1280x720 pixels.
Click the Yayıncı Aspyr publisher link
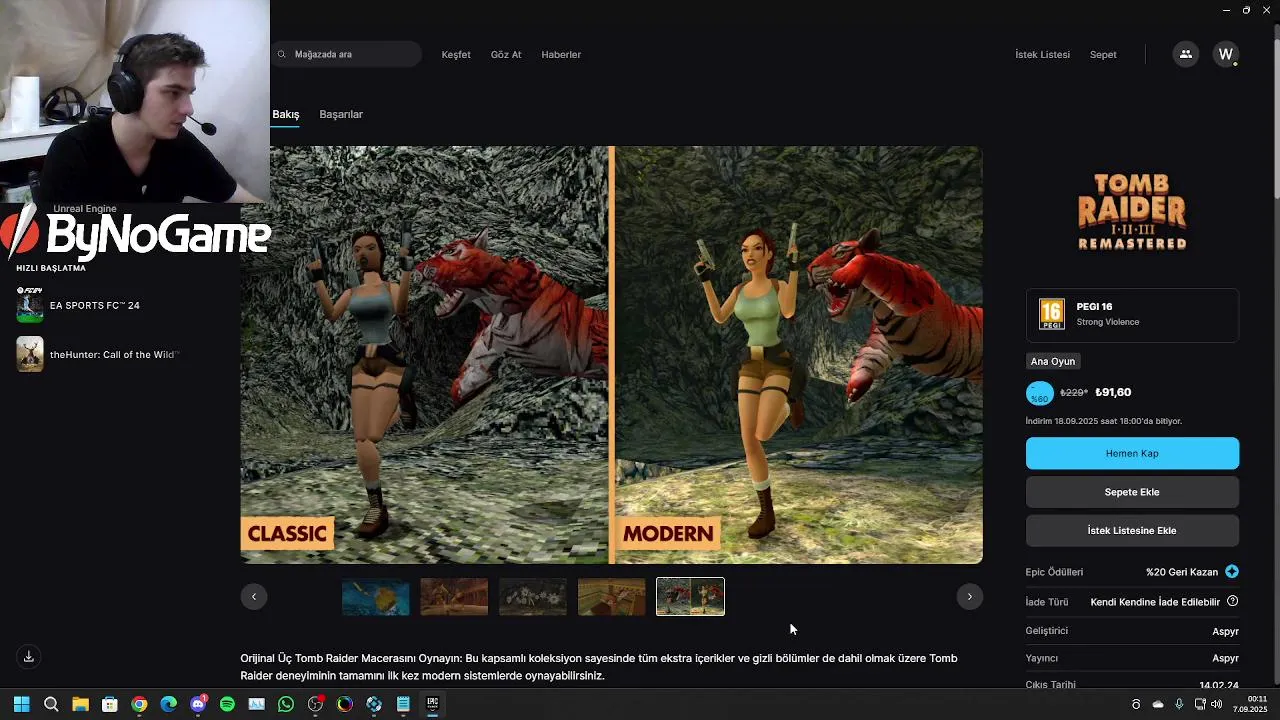(x=1225, y=658)
